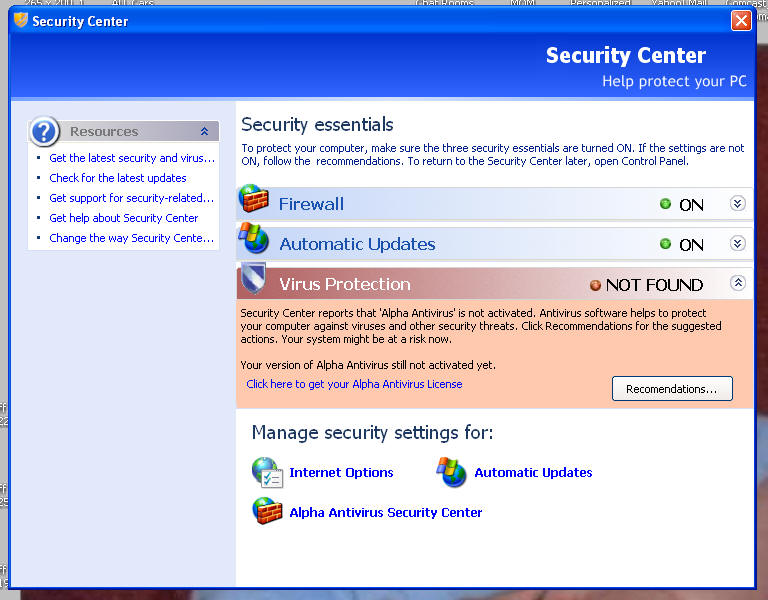The width and height of the screenshot is (768, 600).
Task: Open 'Get support for security-related...' link
Action: click(131, 198)
